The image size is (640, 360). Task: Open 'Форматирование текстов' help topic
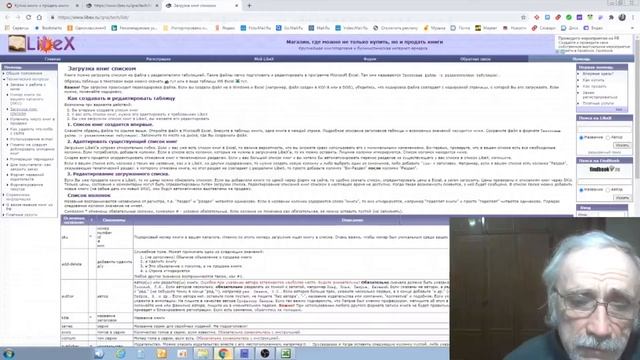click(x=27, y=187)
